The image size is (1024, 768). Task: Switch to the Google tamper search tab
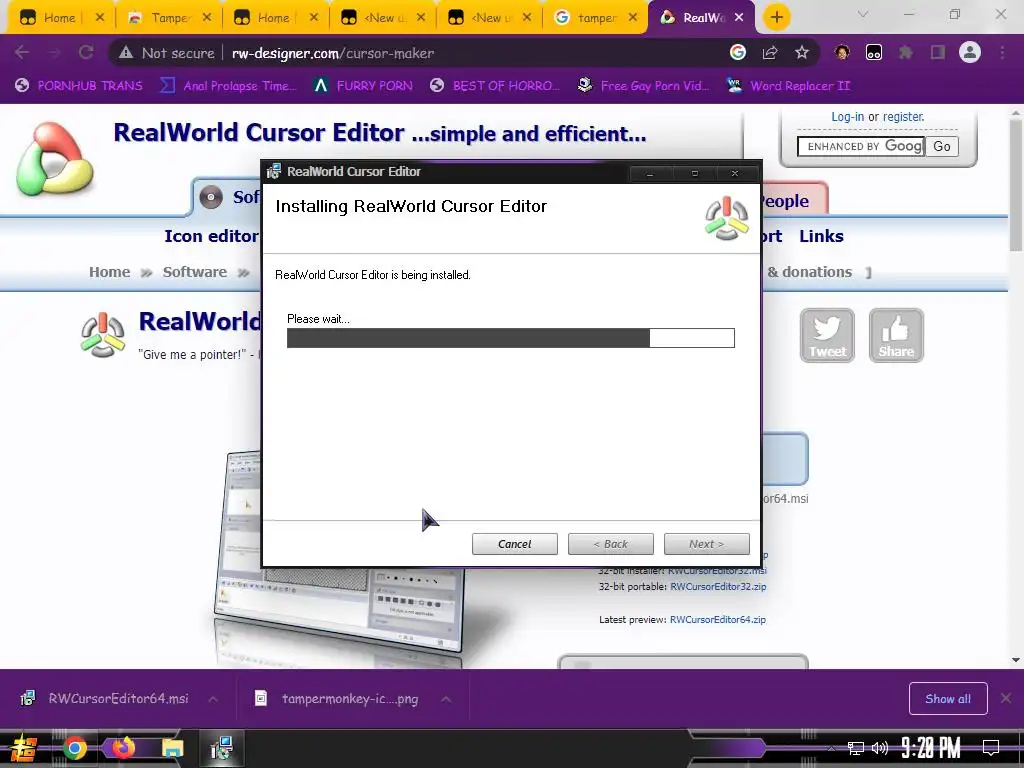[596, 18]
